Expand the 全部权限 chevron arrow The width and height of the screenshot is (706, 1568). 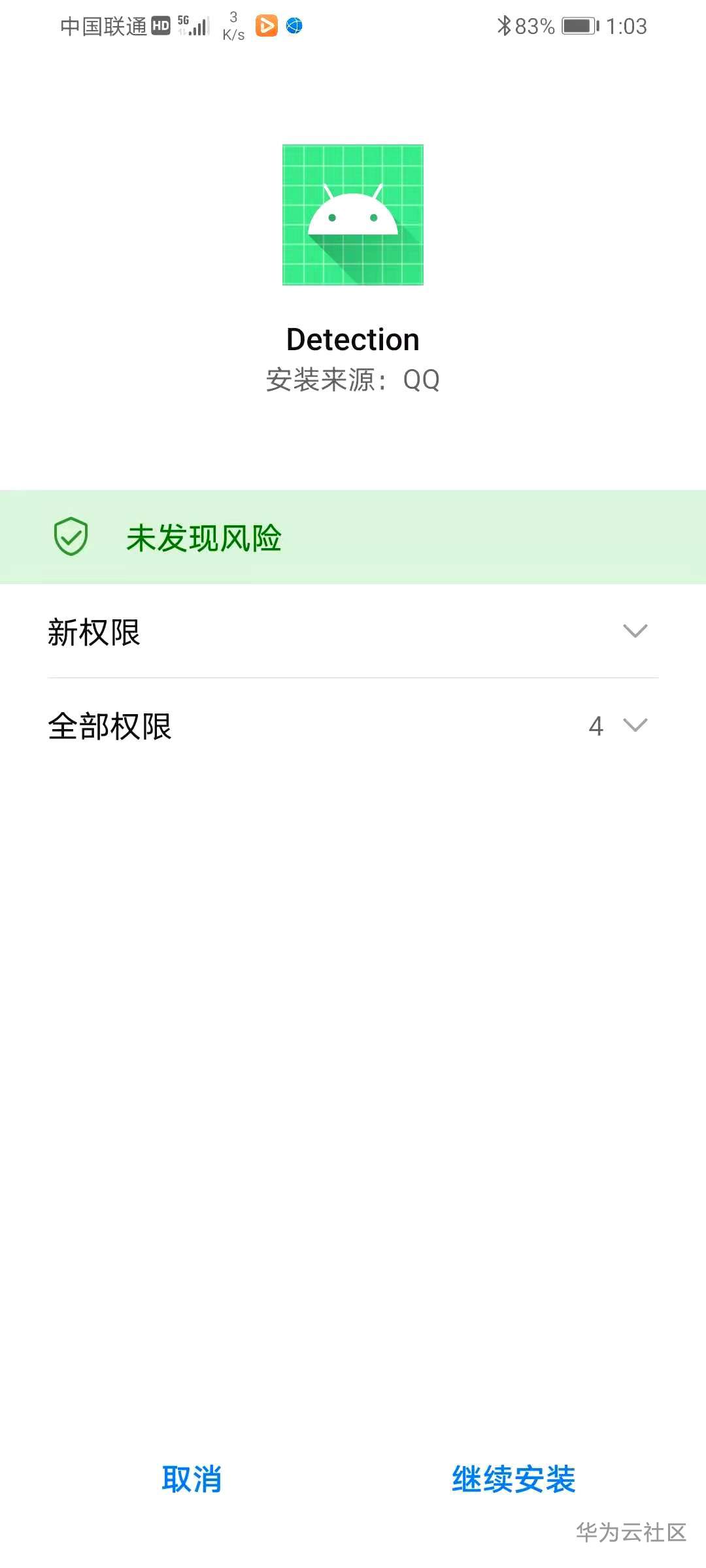point(635,725)
